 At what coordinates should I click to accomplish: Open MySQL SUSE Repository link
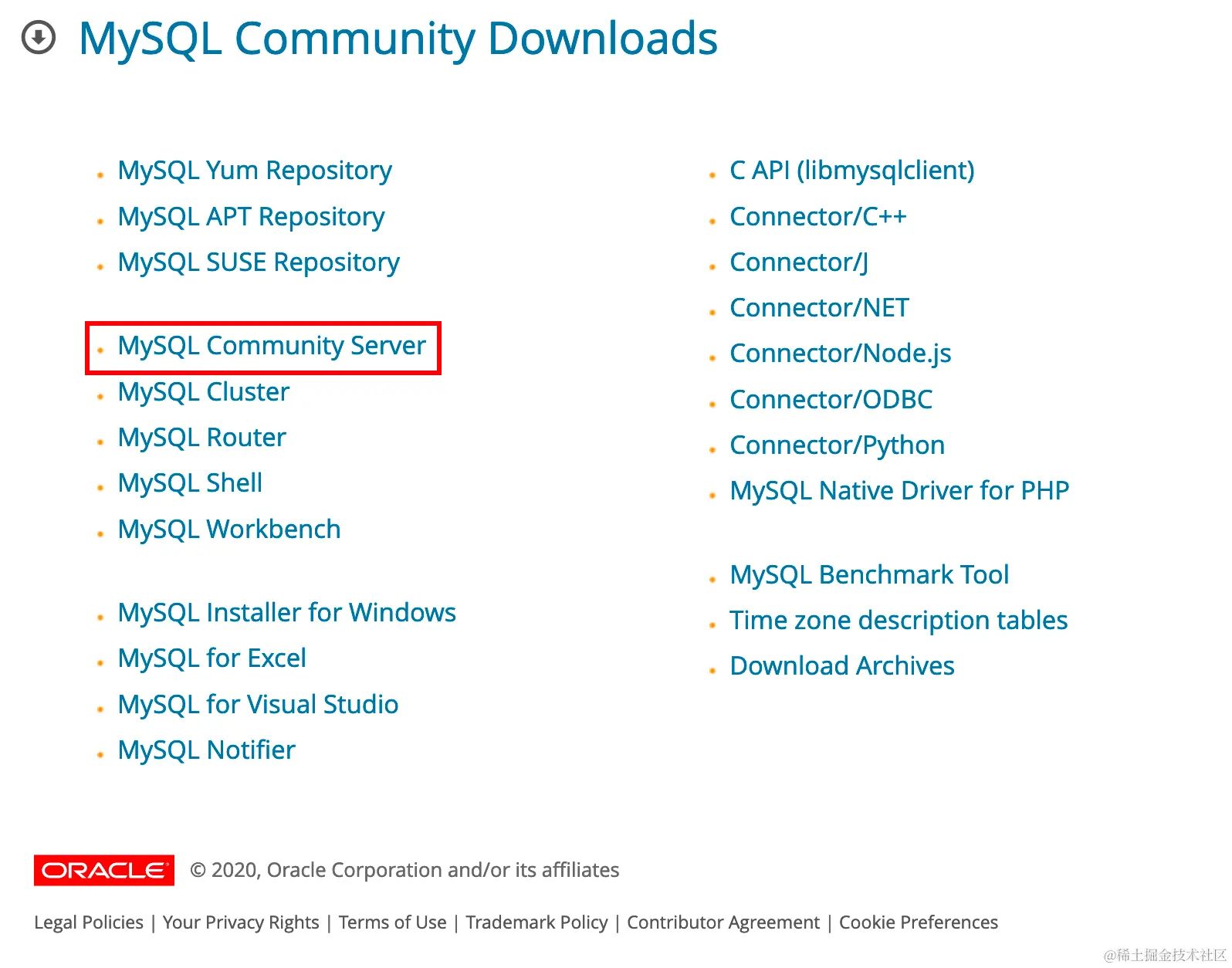[x=259, y=262]
